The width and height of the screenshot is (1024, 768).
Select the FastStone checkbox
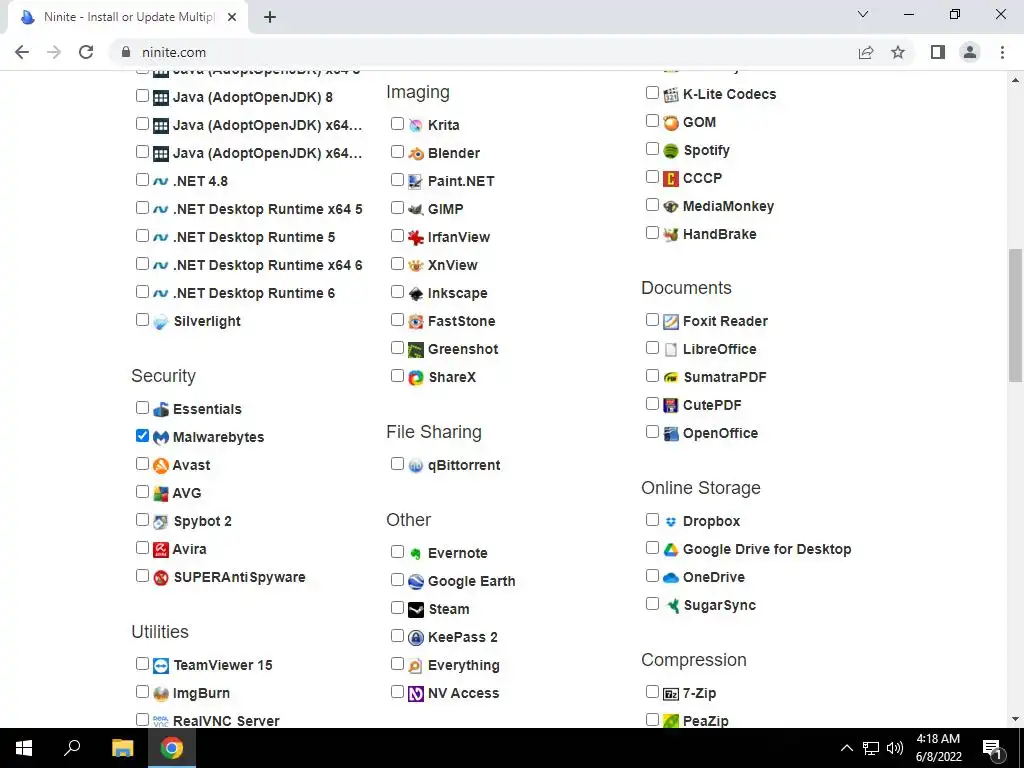coord(397,319)
